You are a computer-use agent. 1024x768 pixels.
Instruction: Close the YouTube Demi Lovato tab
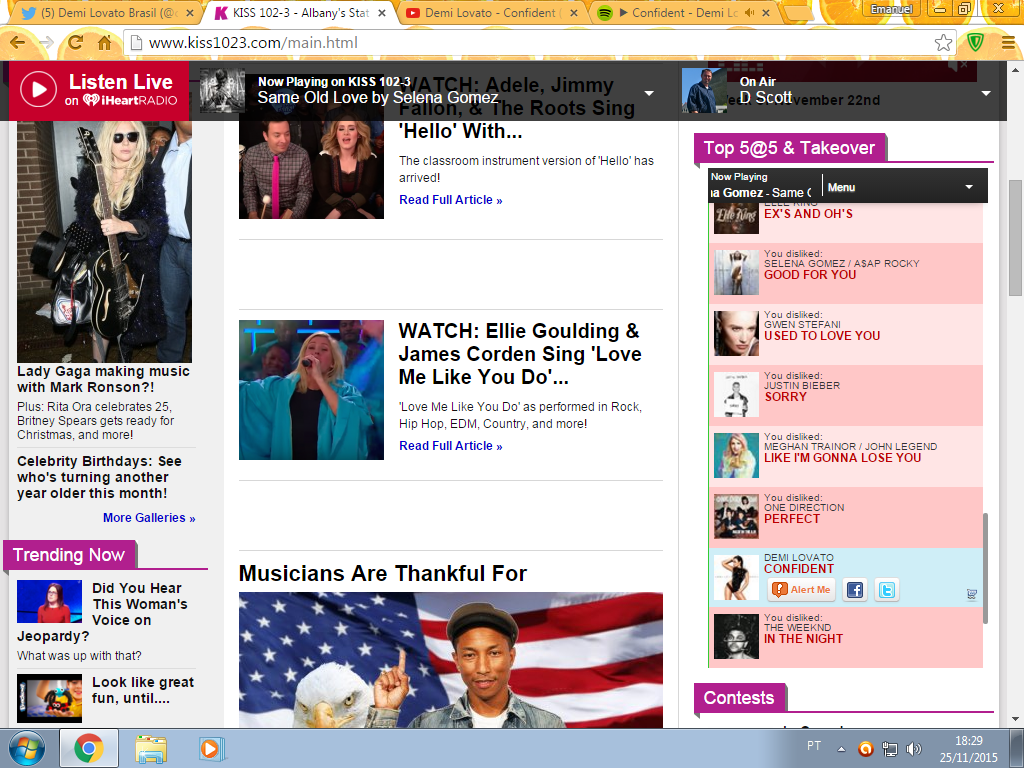[573, 13]
